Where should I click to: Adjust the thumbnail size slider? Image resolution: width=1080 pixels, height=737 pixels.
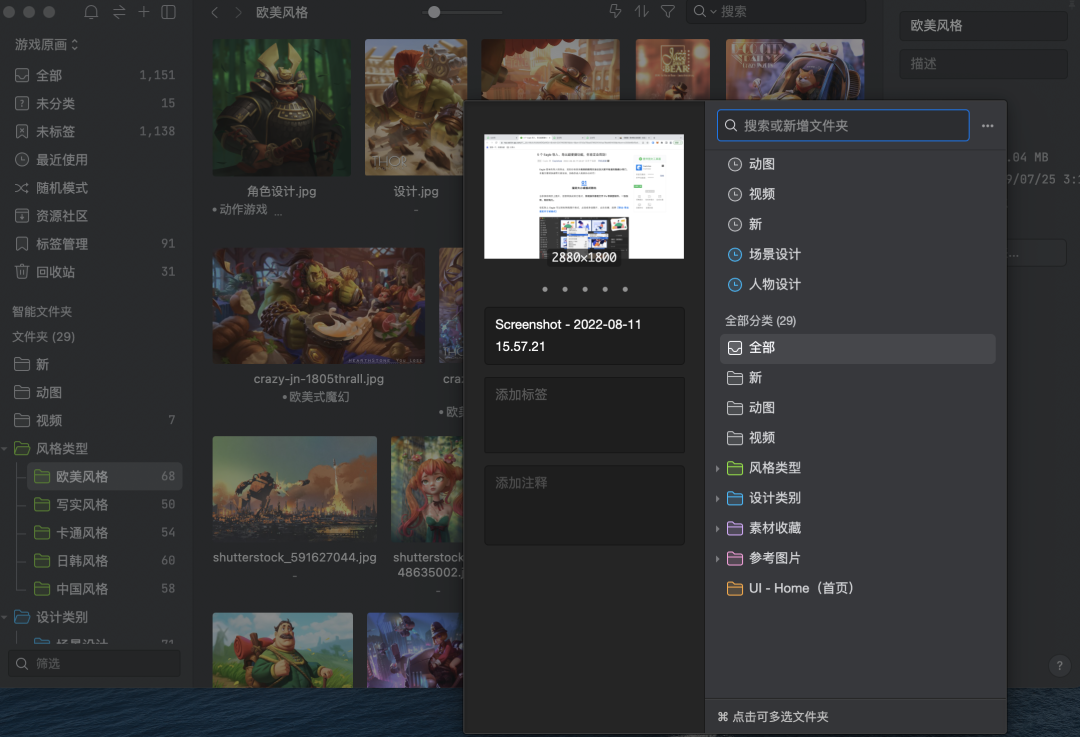pos(433,12)
